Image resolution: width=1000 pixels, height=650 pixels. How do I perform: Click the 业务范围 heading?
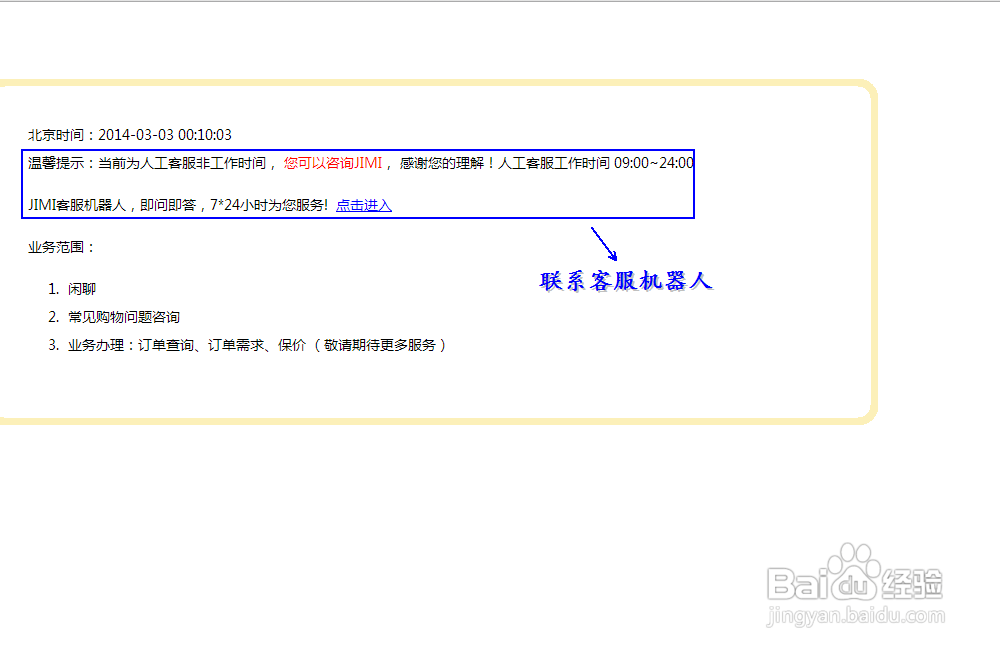click(60, 247)
